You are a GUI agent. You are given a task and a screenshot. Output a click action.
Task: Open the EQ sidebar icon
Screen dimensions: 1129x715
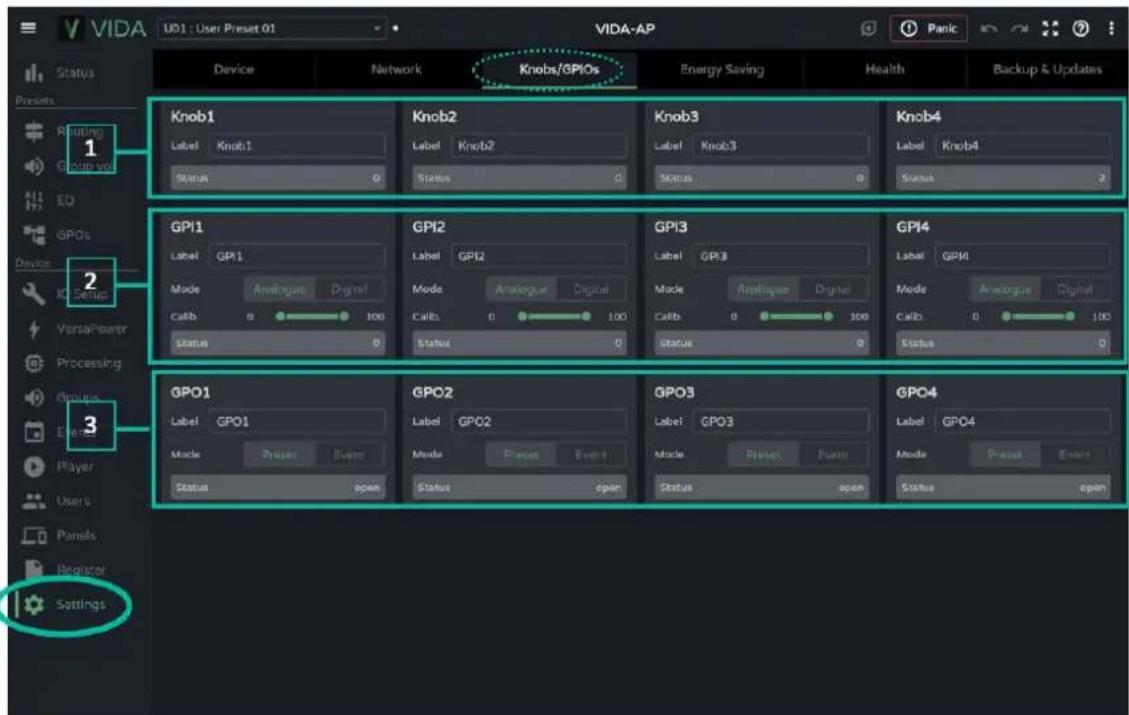click(x=33, y=200)
